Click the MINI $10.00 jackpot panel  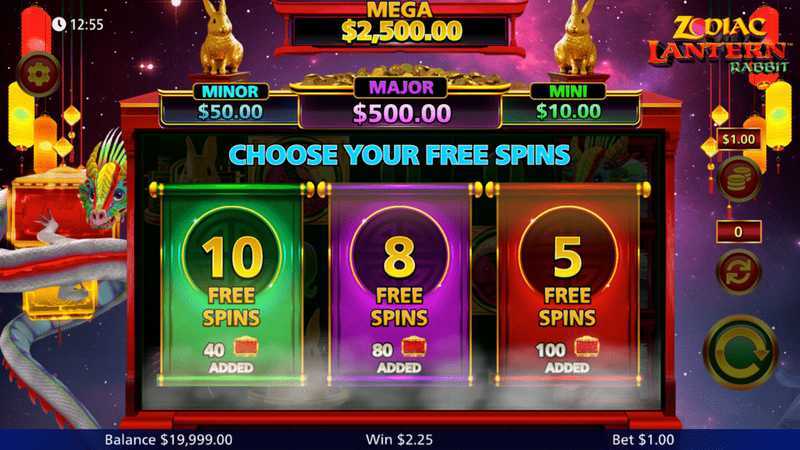[568, 104]
